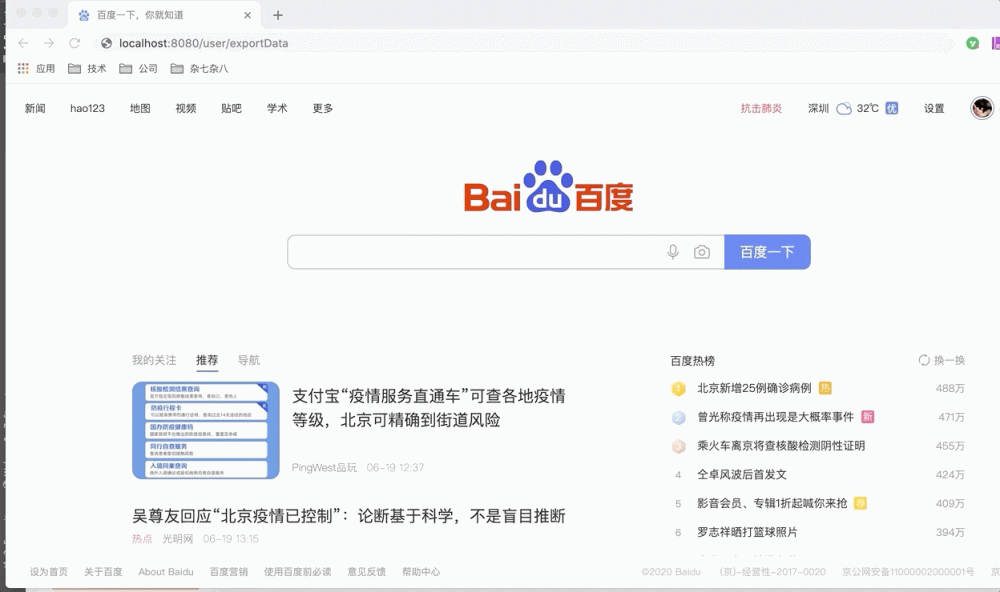Click the 百度一下 search button
This screenshot has width=1000, height=592.
767,252
